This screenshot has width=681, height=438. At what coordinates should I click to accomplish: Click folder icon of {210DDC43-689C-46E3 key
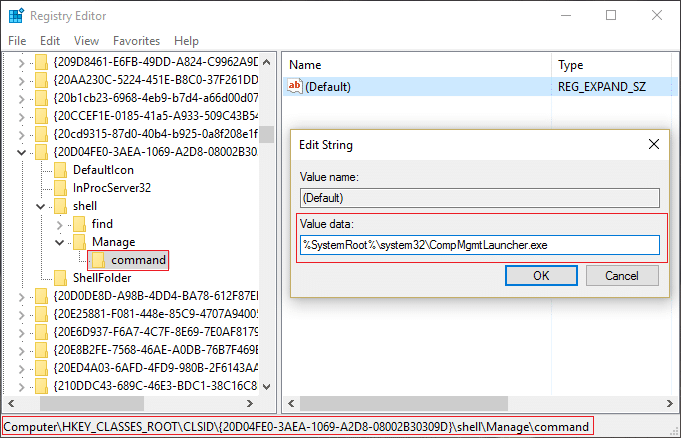[x=41, y=386]
